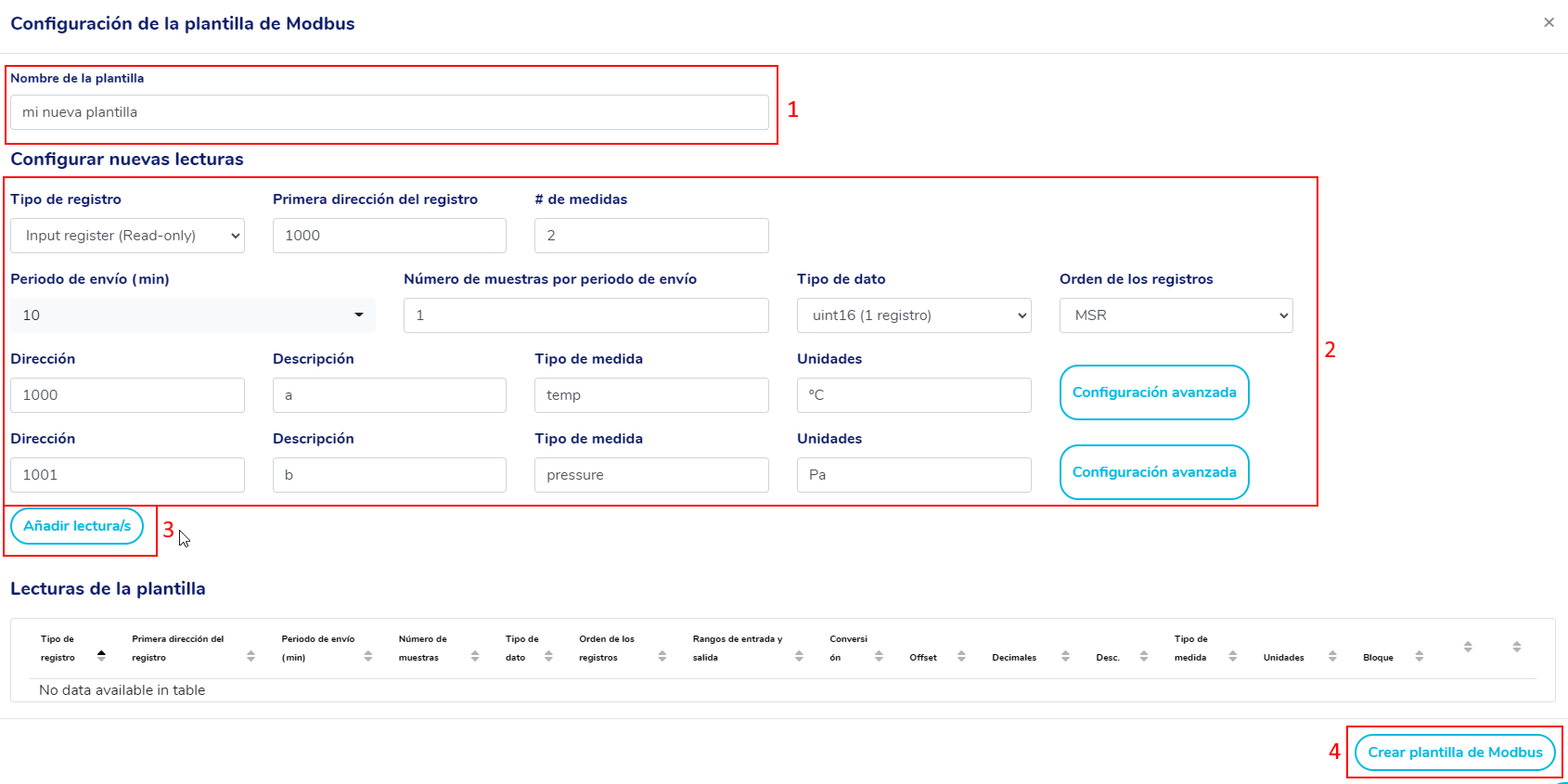Screen dimensions: 1568x784
Task: Sort table by Tipo de dato column
Action: [521, 648]
